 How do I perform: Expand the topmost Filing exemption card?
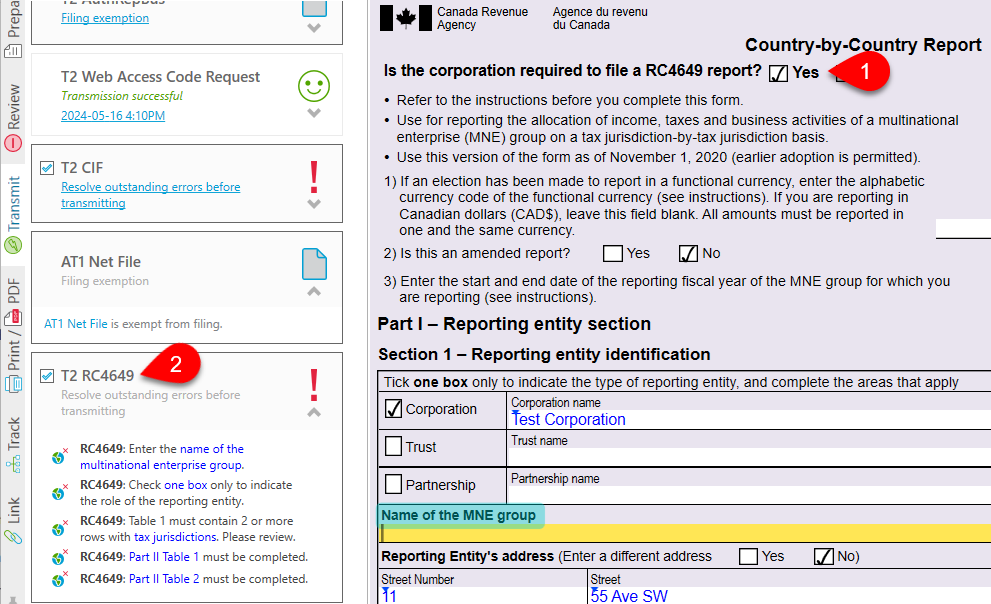coord(314,28)
